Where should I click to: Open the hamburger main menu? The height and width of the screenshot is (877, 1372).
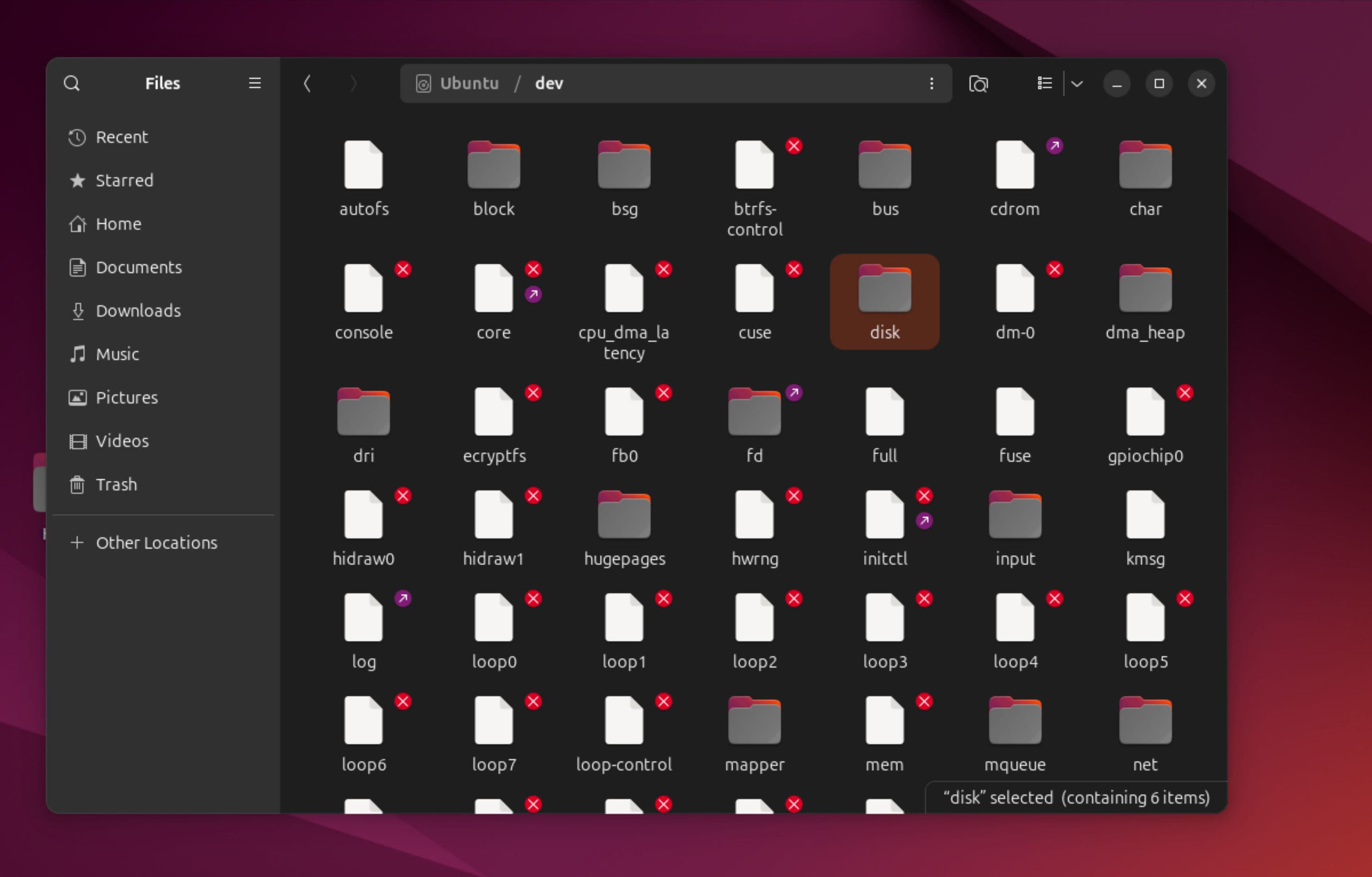point(255,84)
